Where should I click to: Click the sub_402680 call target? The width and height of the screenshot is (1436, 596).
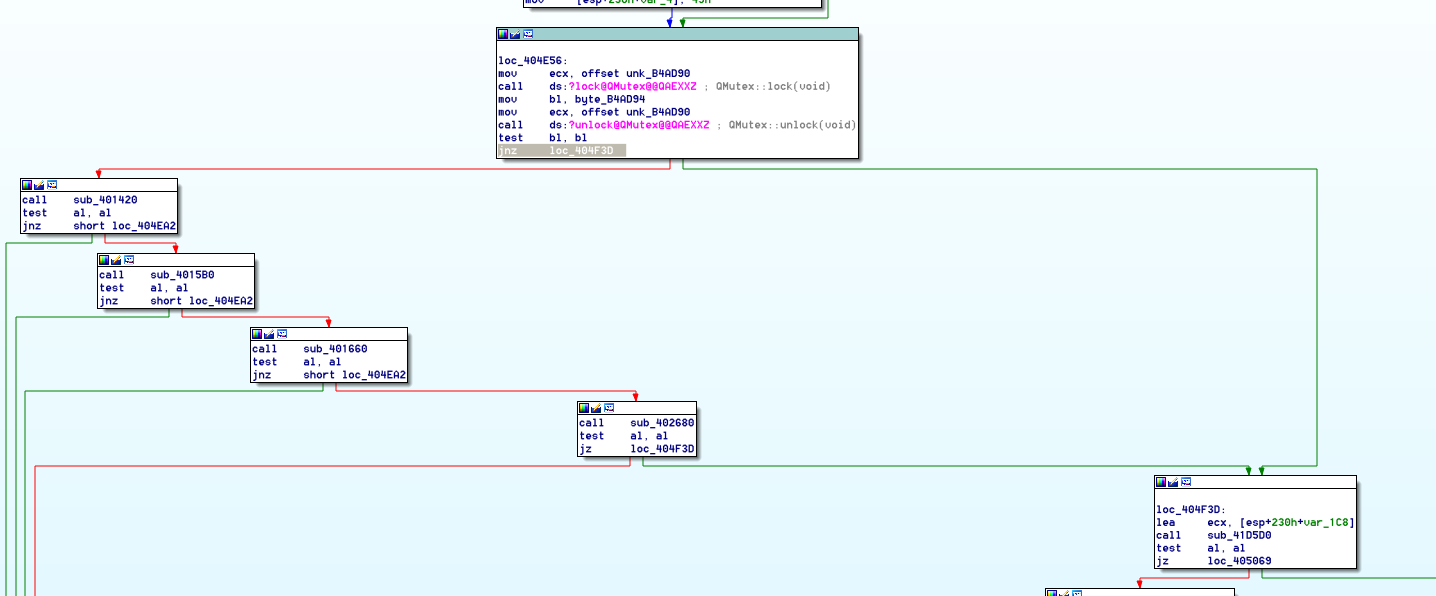(662, 423)
